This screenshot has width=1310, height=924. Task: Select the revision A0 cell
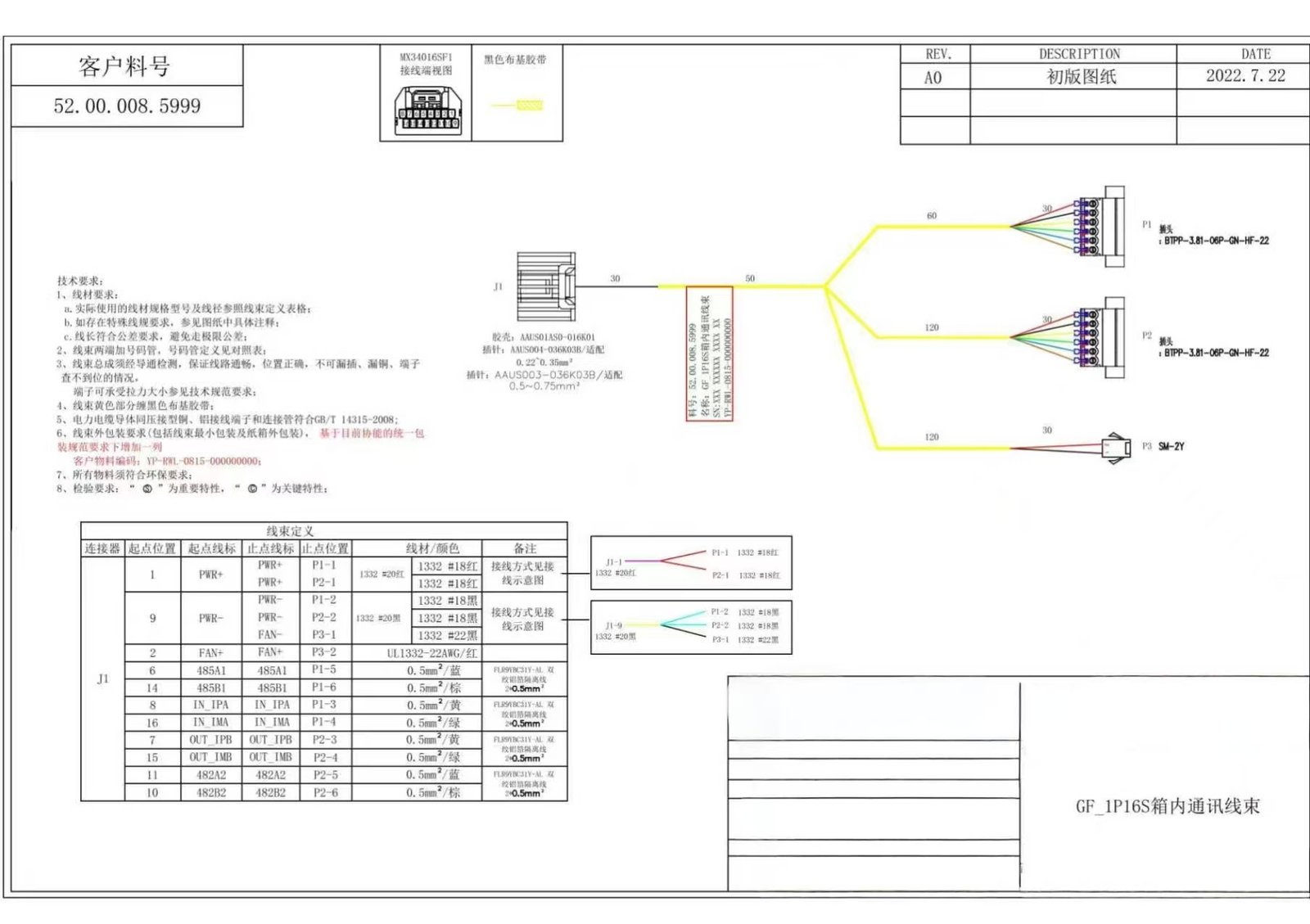point(933,78)
